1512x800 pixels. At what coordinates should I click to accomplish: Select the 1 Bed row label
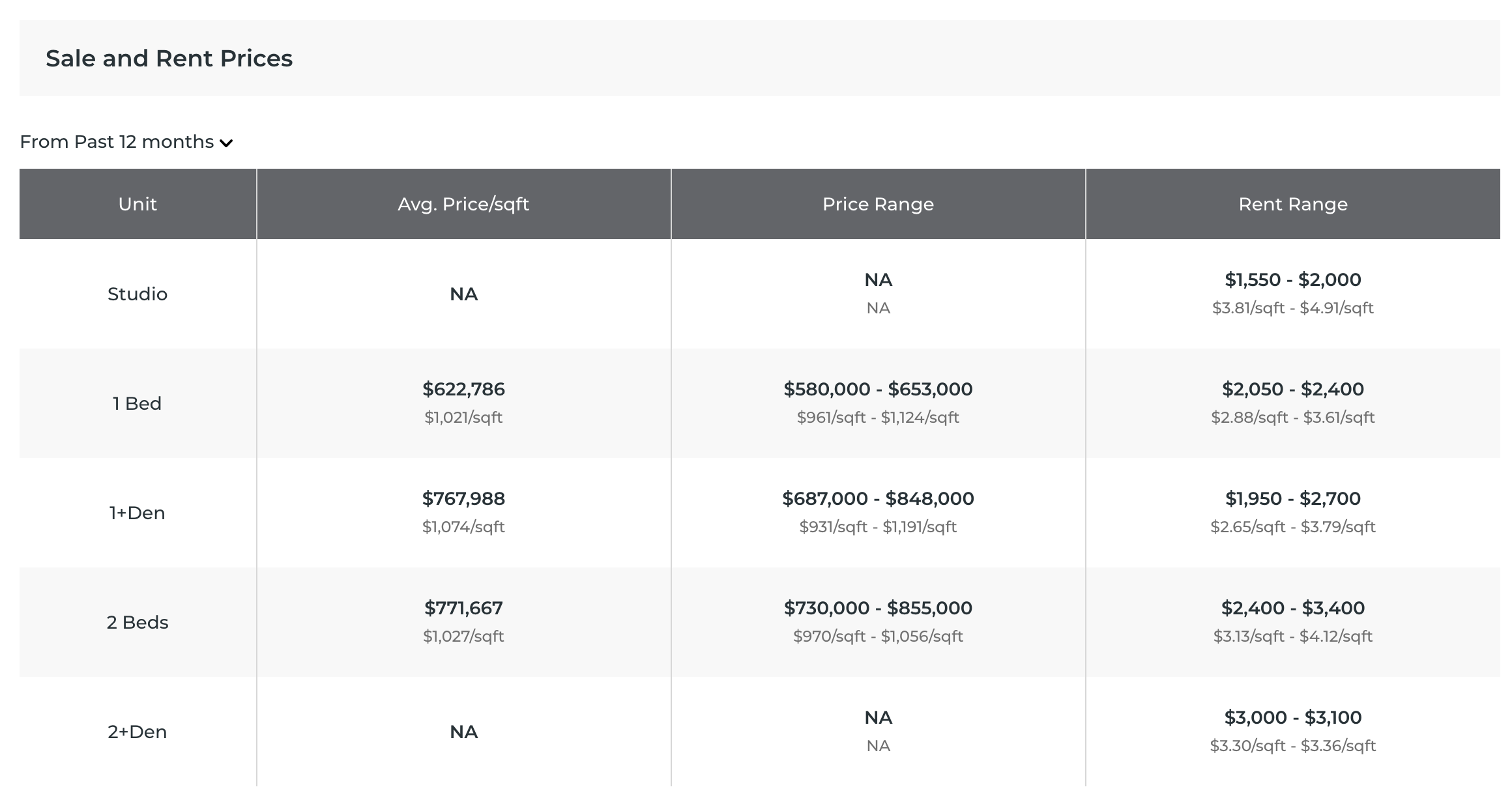(138, 404)
